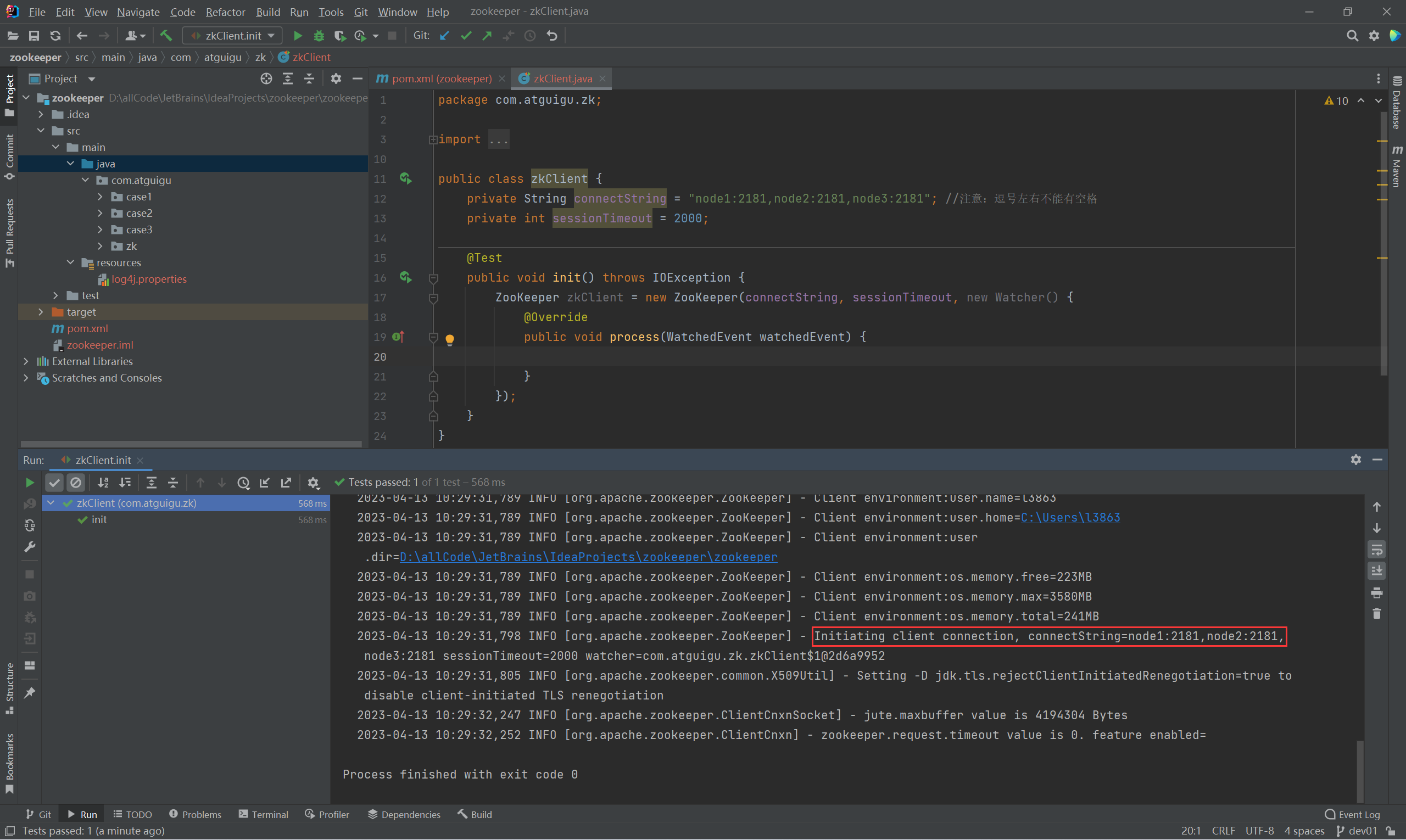The image size is (1406, 840).
Task: Click the Project tree horizontal scrollbar
Action: pos(191,444)
